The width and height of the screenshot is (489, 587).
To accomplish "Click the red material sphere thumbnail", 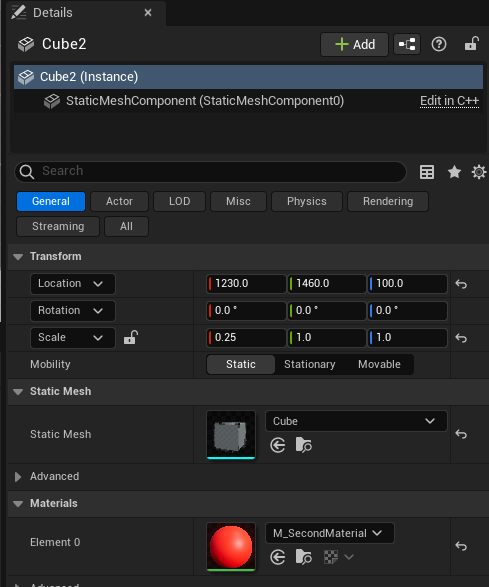I will point(231,547).
